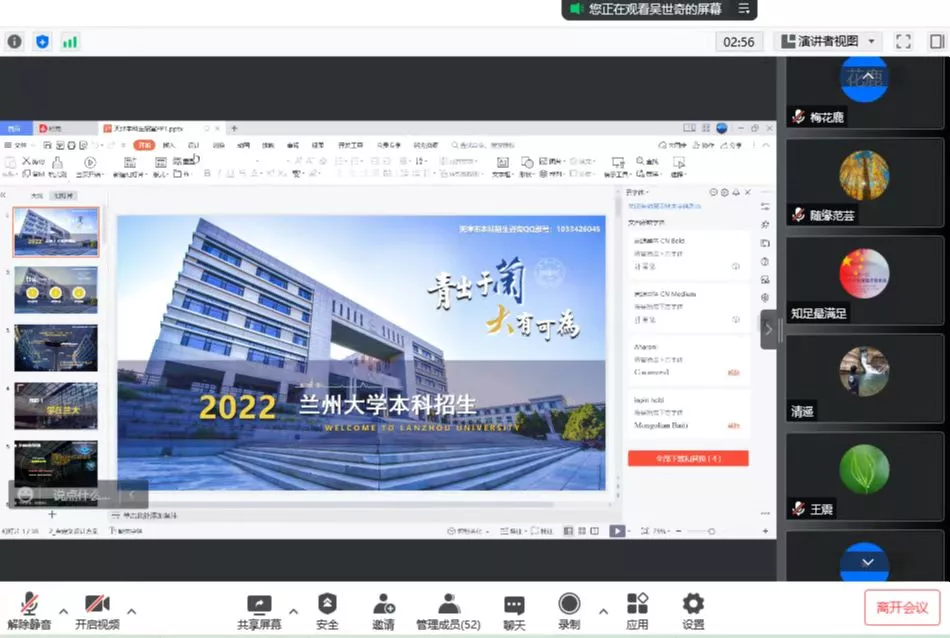Click 王霞 participant tile
Screen dimensions: 950x638
(865, 477)
